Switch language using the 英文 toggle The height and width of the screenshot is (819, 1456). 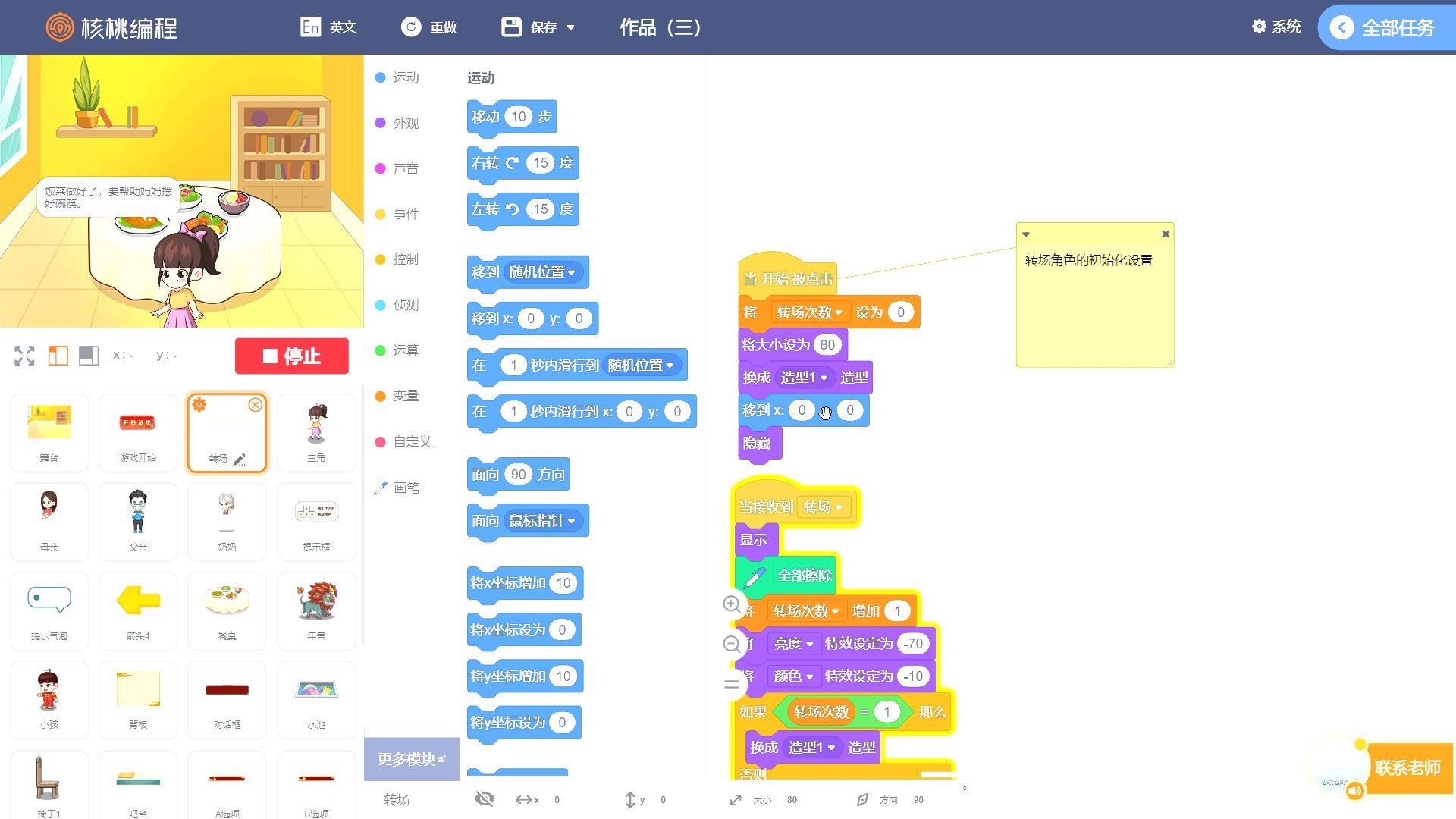(328, 27)
